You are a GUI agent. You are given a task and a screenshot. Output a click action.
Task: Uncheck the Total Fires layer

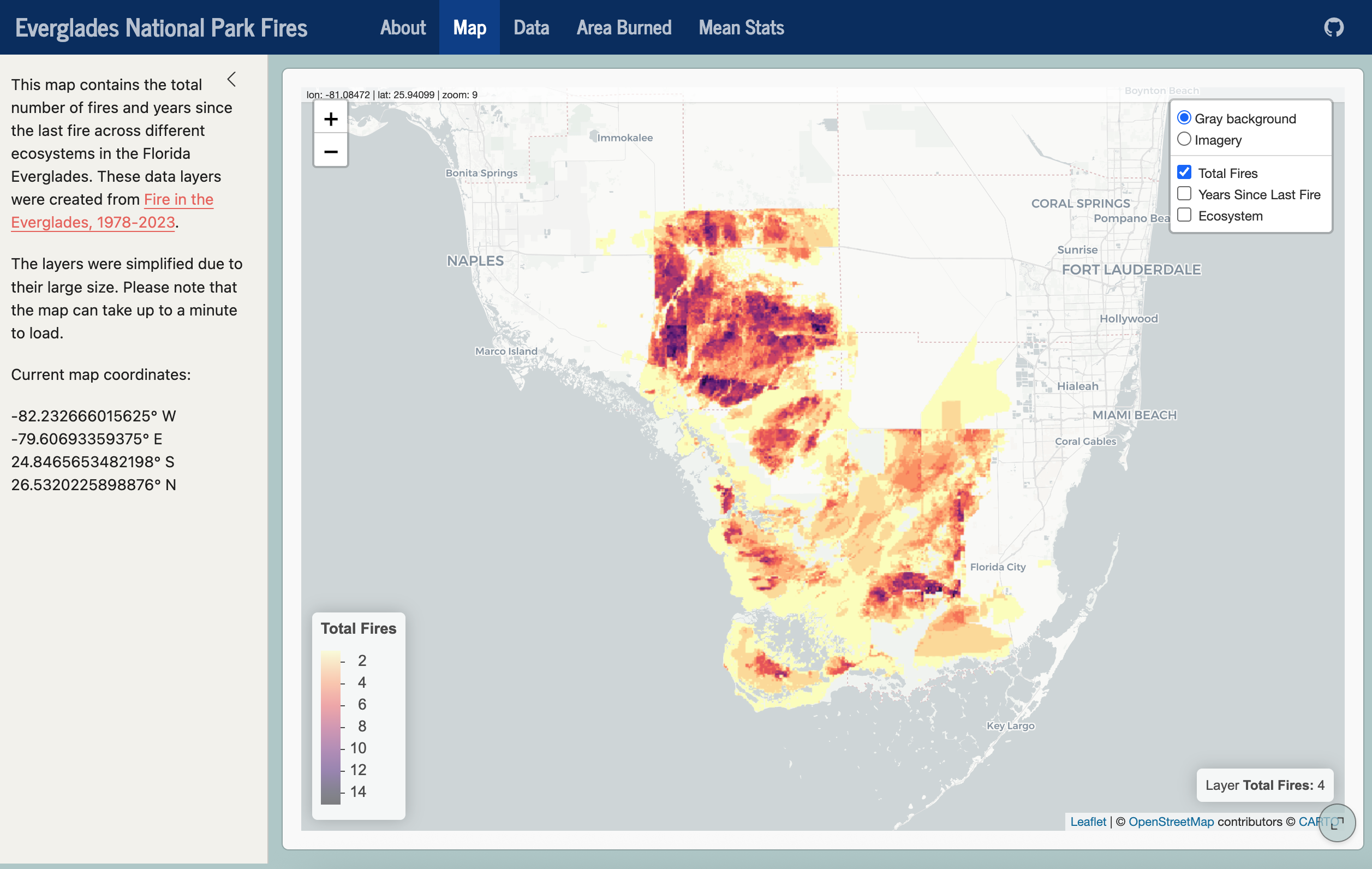tap(1184, 172)
